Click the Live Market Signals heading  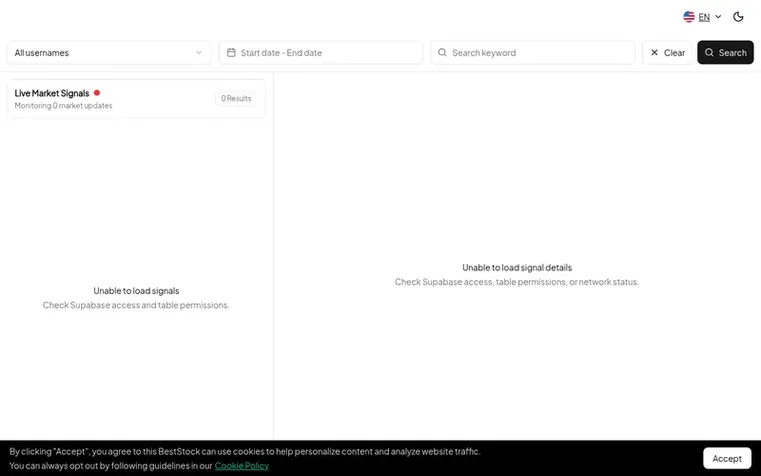coord(52,93)
